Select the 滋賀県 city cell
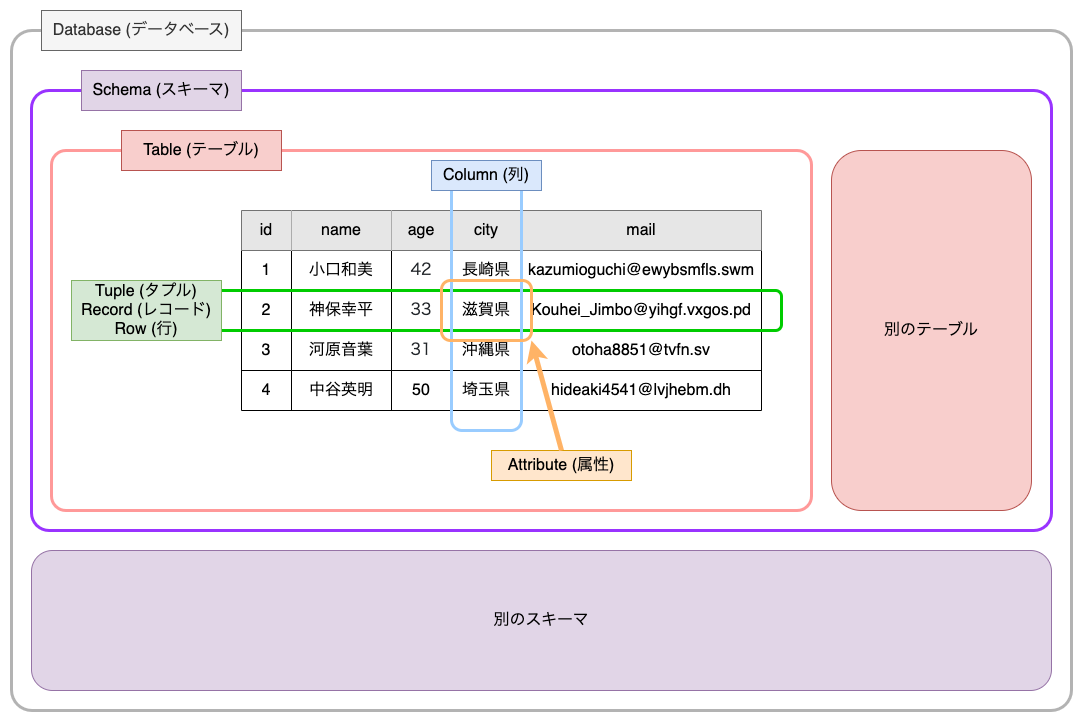The width and height of the screenshot is (1083, 722). (486, 310)
